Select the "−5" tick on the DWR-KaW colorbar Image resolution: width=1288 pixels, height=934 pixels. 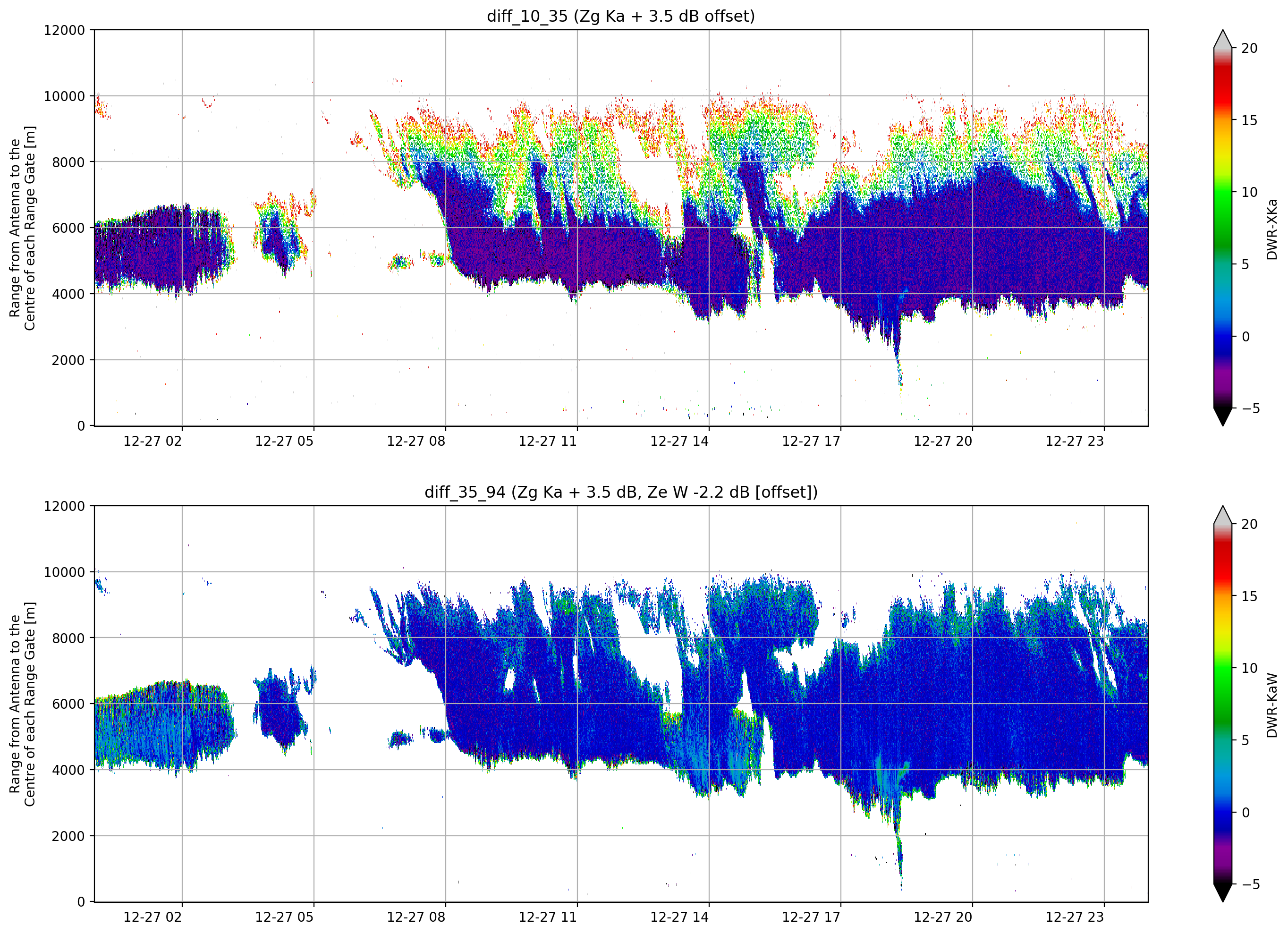click(x=1251, y=884)
